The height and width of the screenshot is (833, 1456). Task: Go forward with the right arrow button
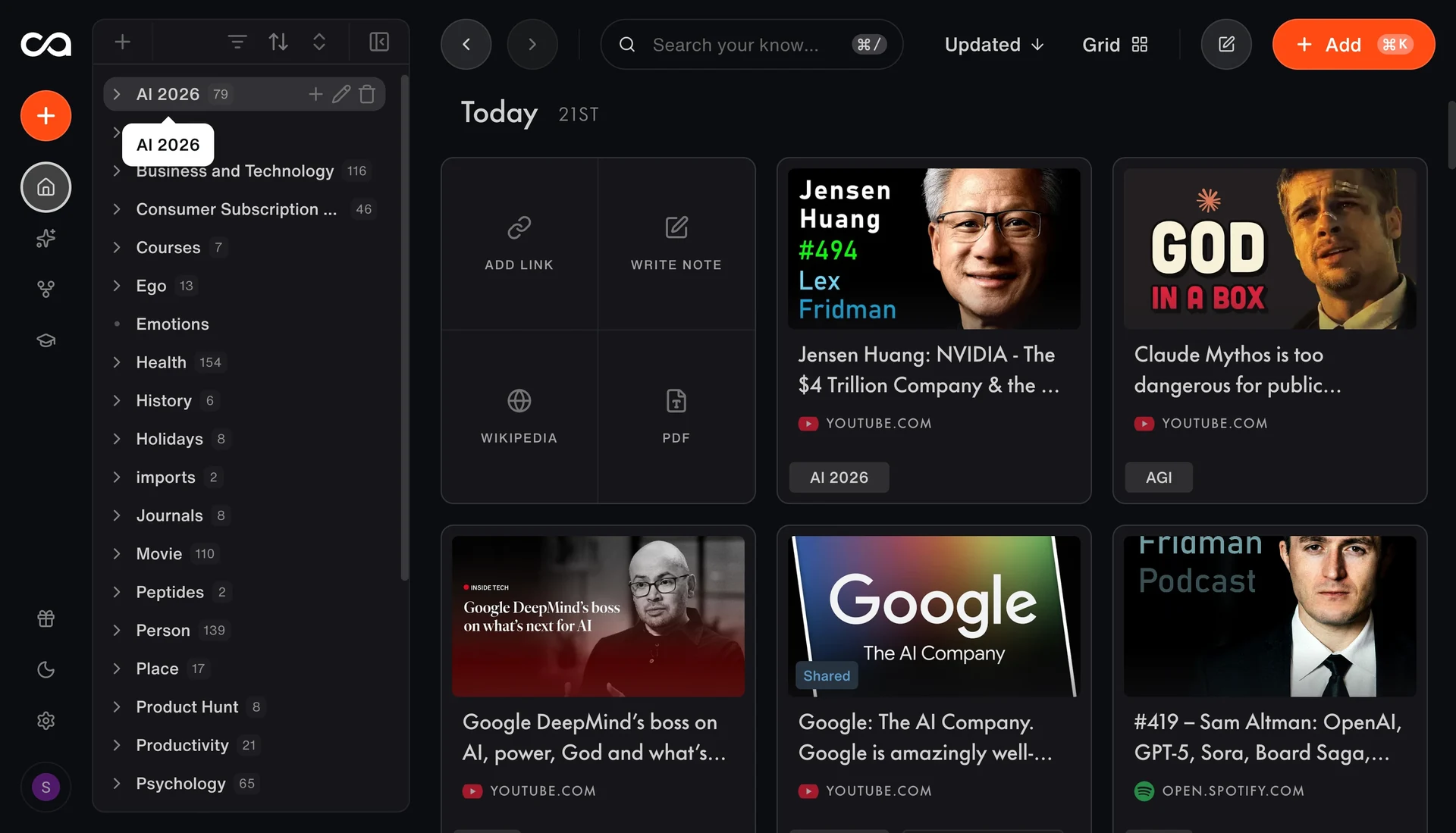532,45
